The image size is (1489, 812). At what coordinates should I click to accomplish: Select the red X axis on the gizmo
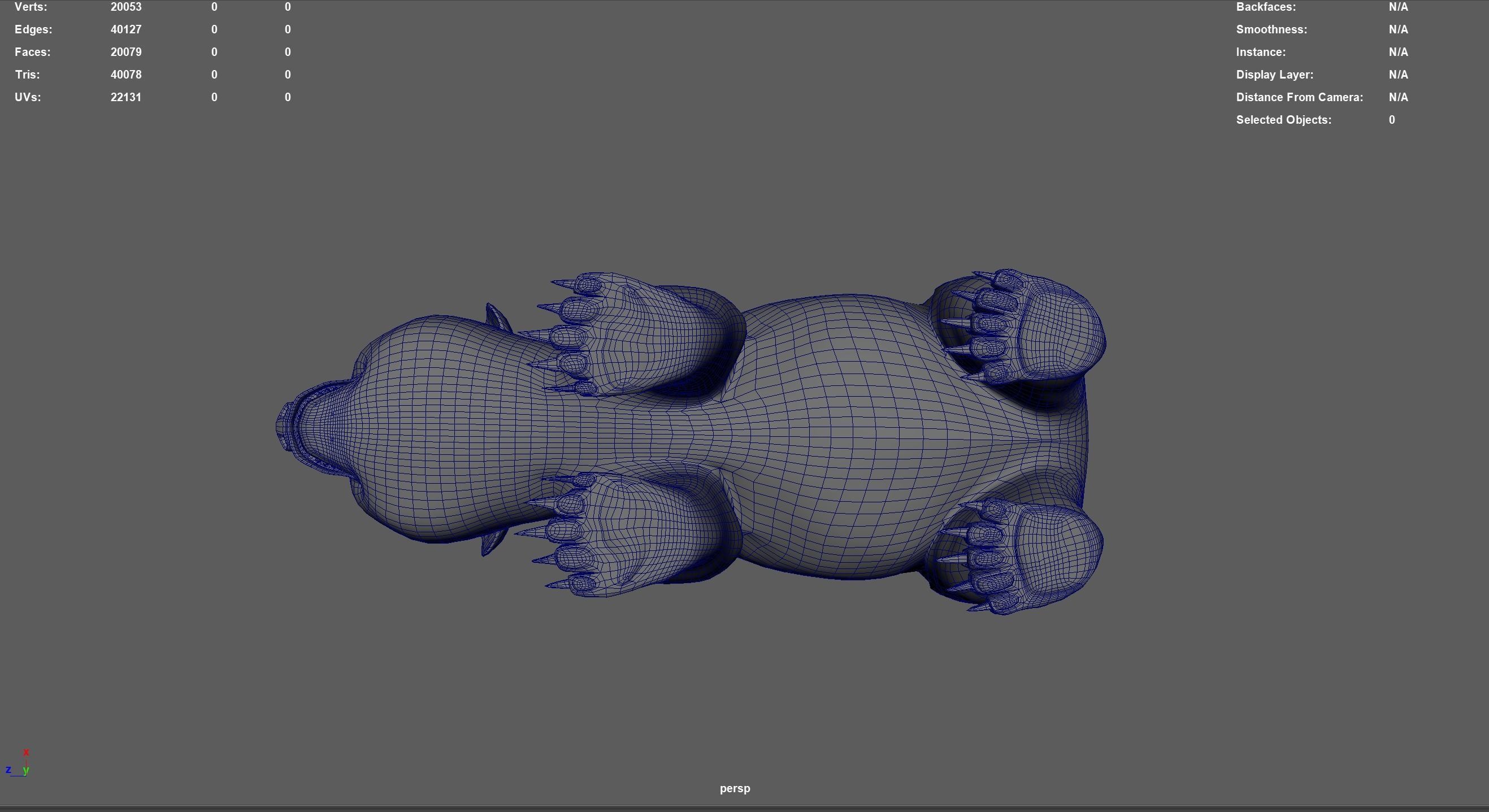tap(26, 753)
